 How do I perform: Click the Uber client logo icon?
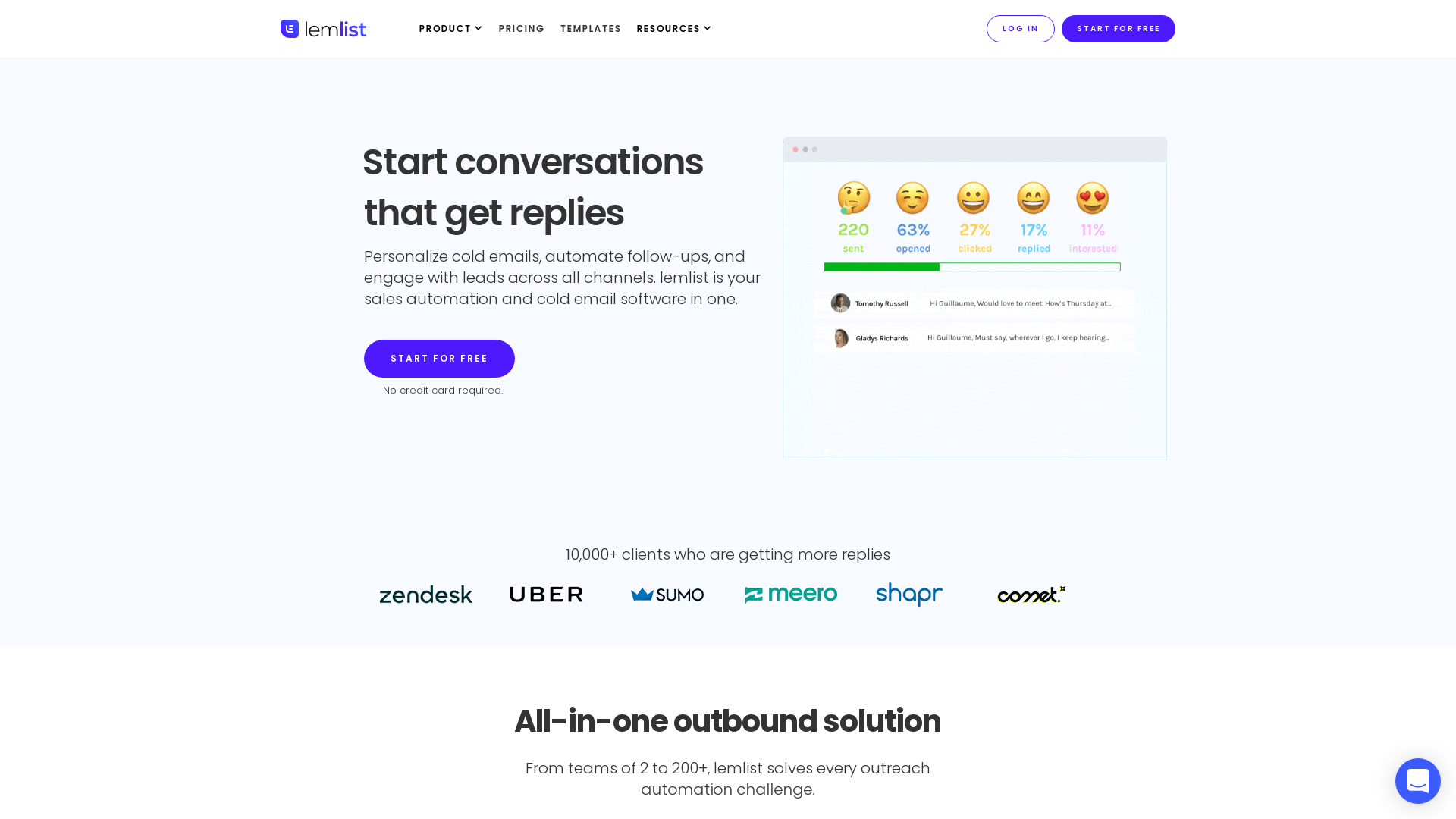click(546, 594)
